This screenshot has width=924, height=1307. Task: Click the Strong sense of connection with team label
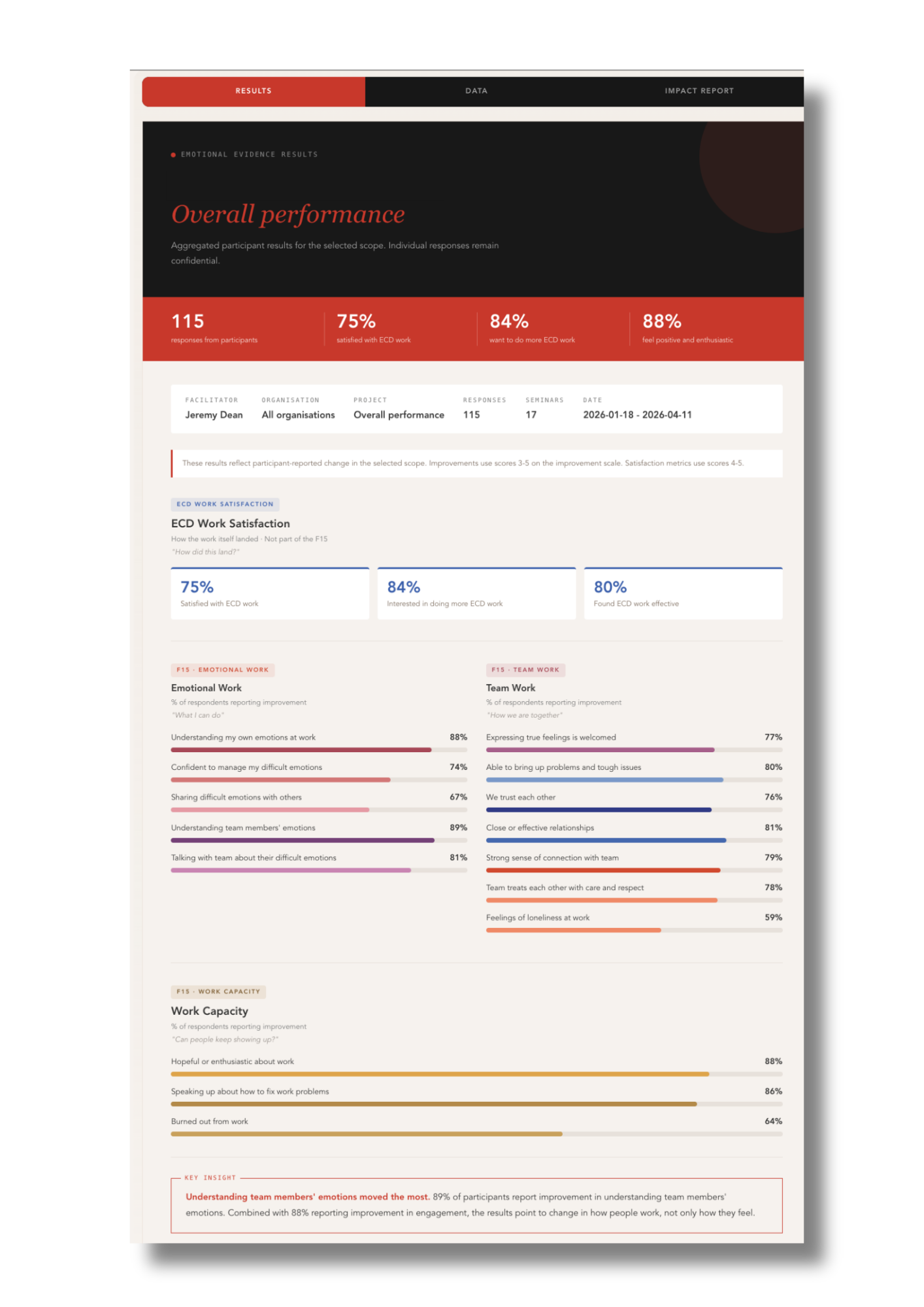tap(552, 857)
